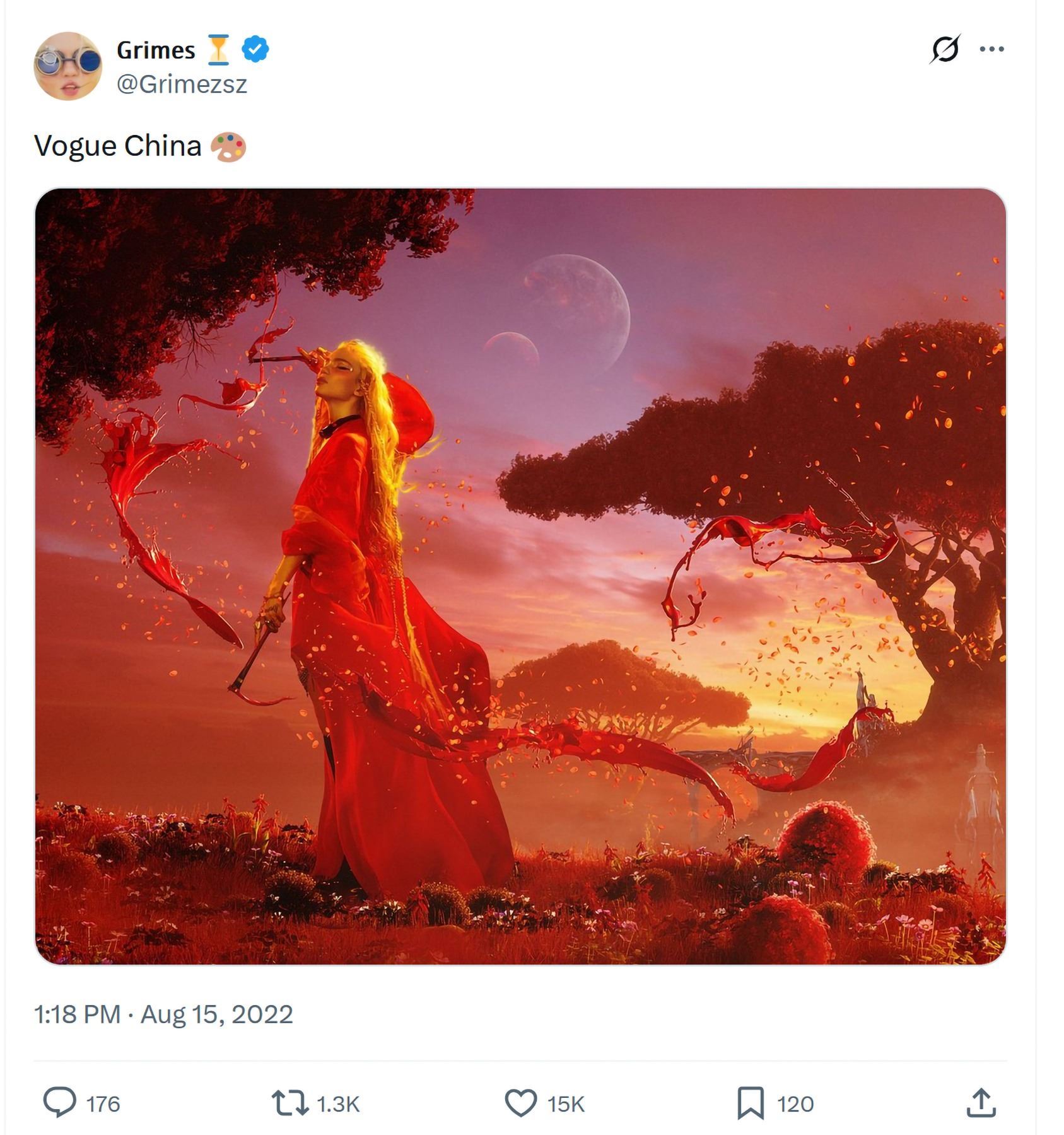Click the 15K likes count
1064x1135 pixels.
pyautogui.click(x=566, y=1104)
